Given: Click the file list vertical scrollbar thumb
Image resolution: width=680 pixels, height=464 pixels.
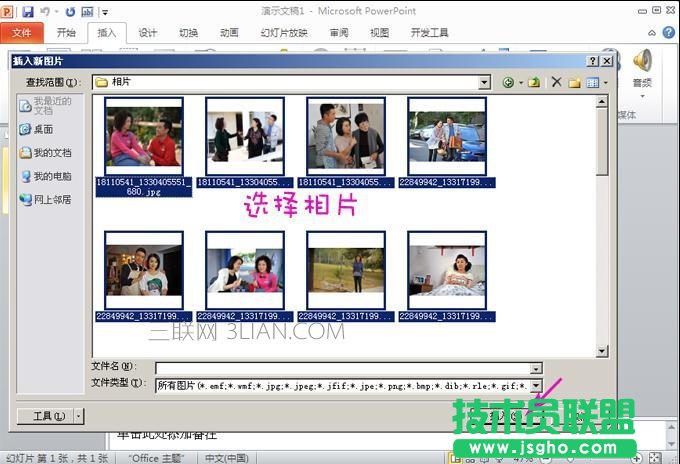Looking at the screenshot, I should click(x=602, y=142).
